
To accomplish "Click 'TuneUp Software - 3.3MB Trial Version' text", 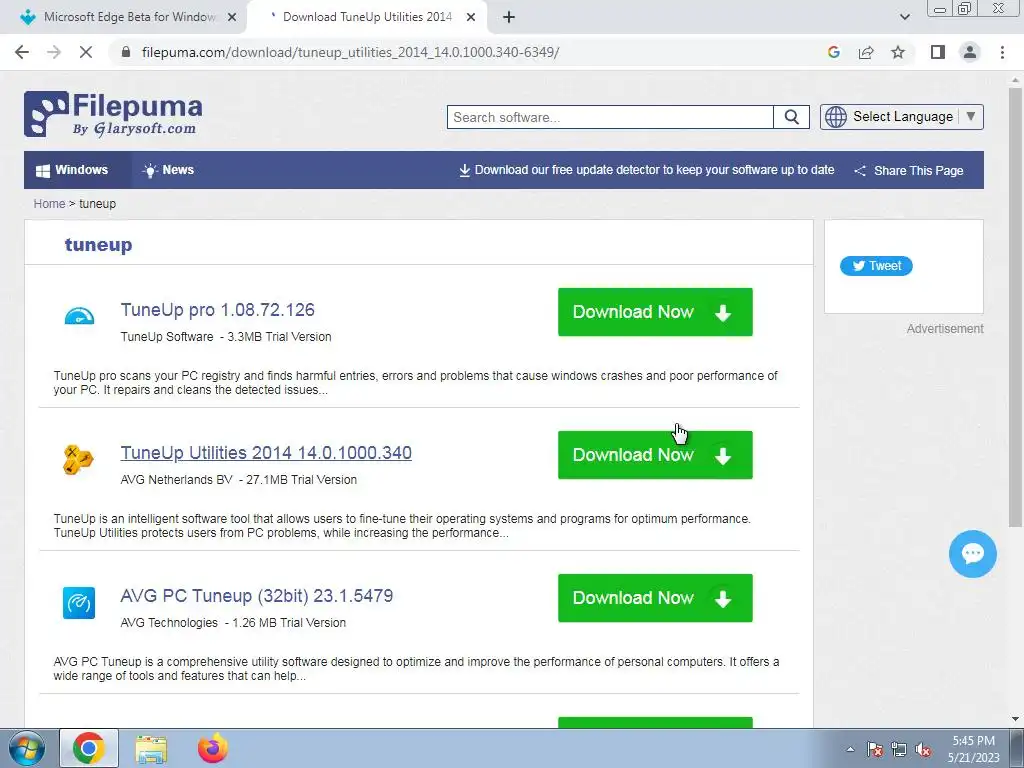I will tap(226, 337).
